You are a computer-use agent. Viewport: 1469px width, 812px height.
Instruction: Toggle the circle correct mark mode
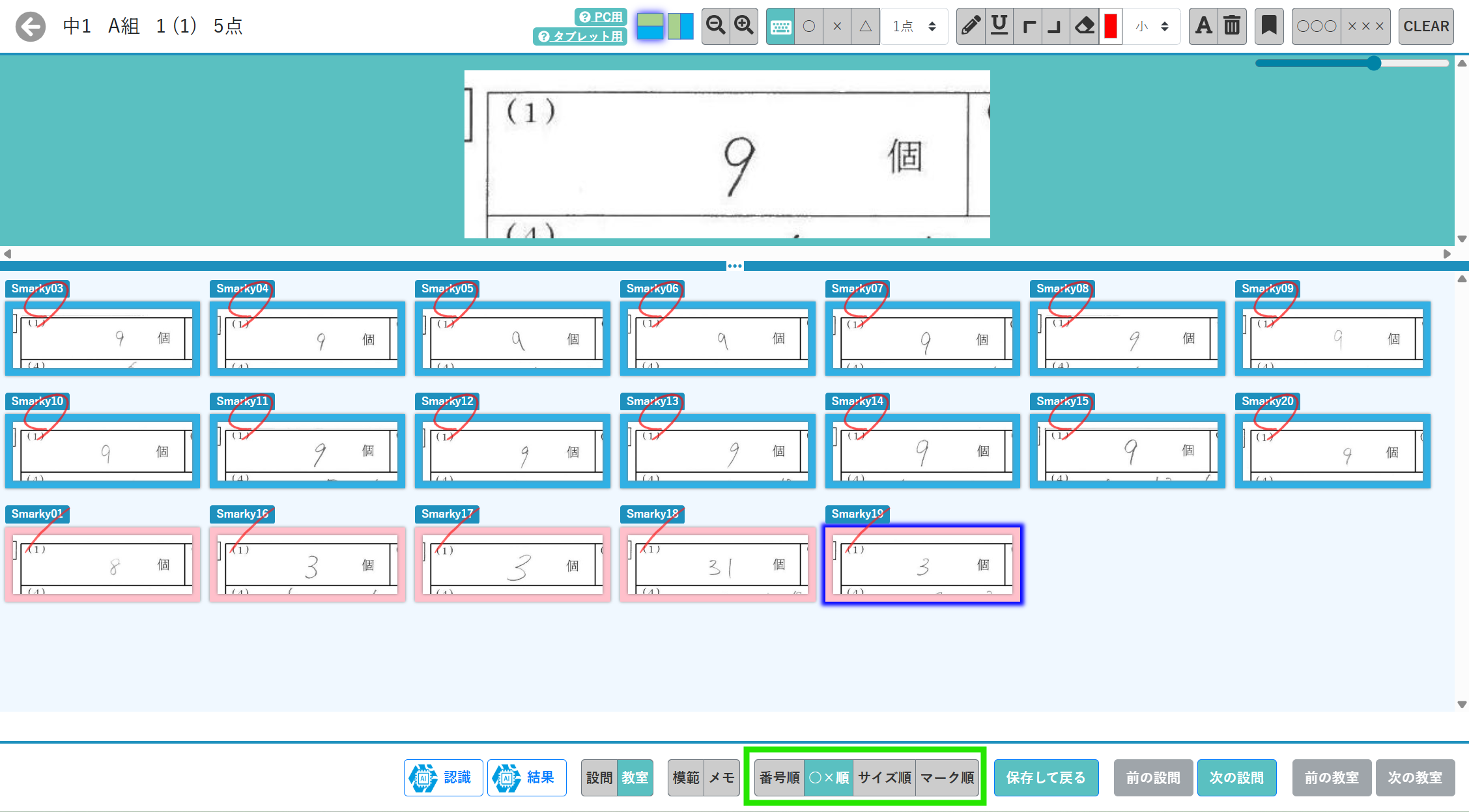[808, 26]
